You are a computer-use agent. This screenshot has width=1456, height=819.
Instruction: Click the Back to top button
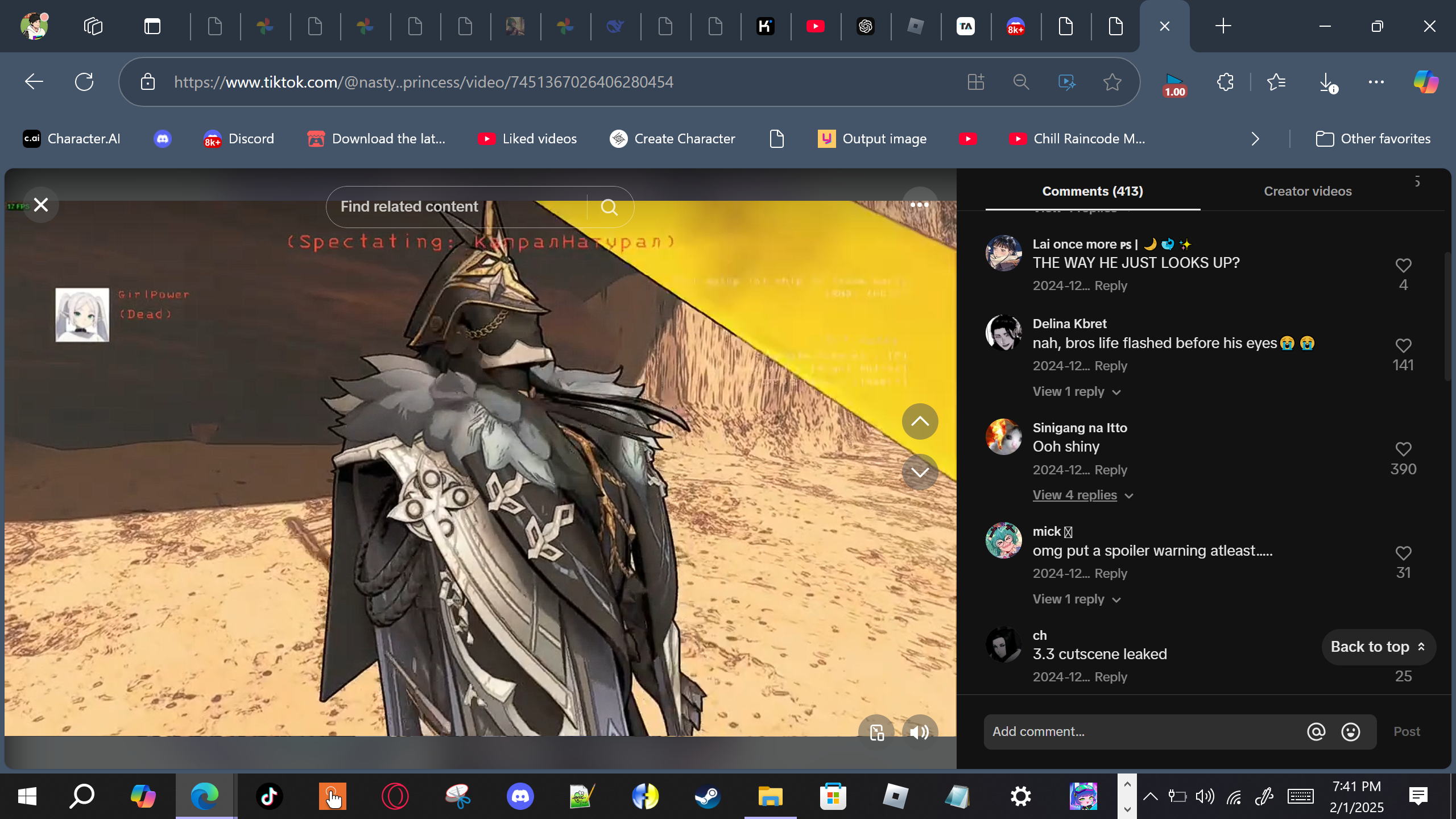click(1378, 647)
